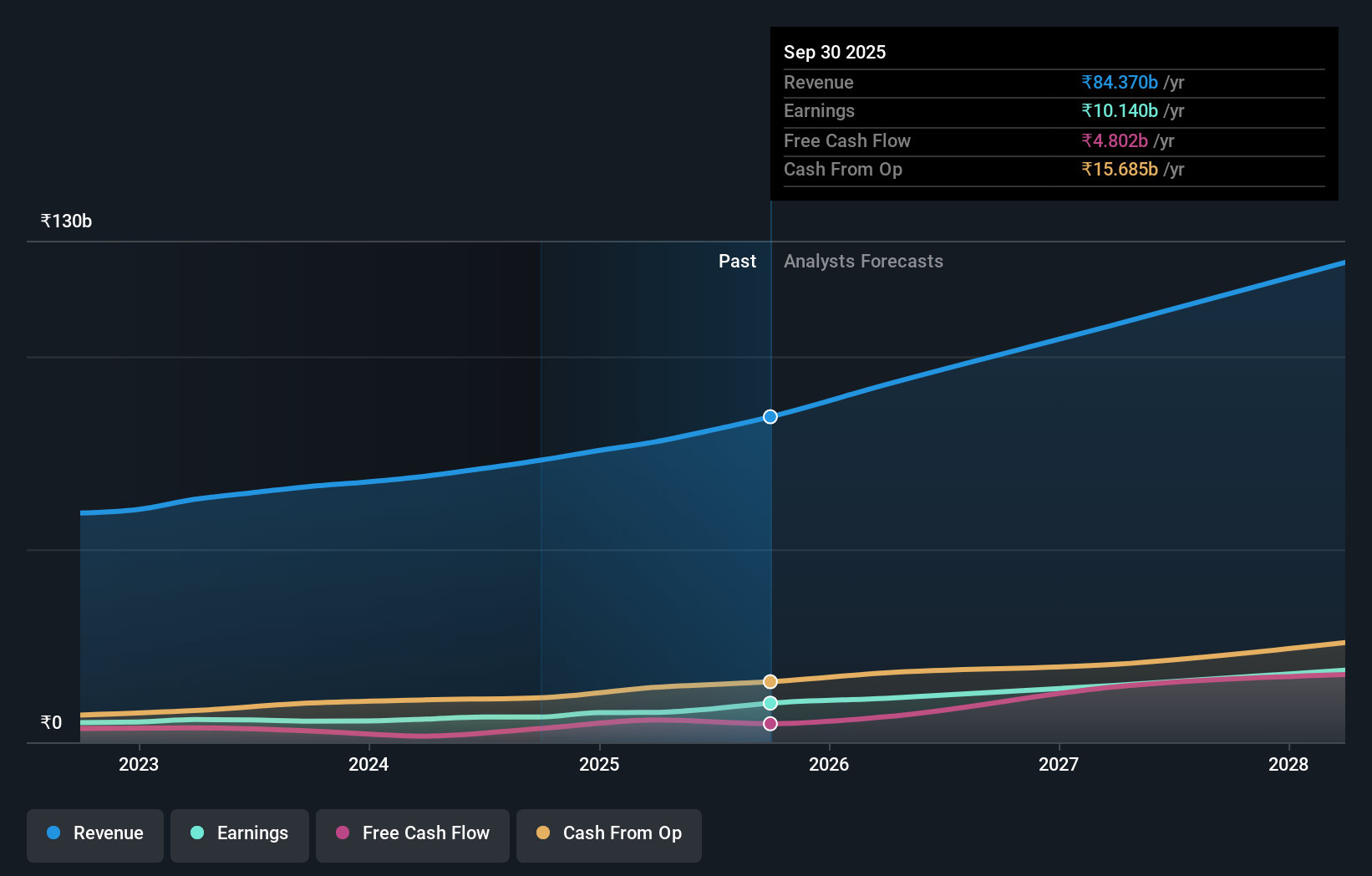Click the ₹130b axis value label
The image size is (1372, 876).
click(x=66, y=221)
